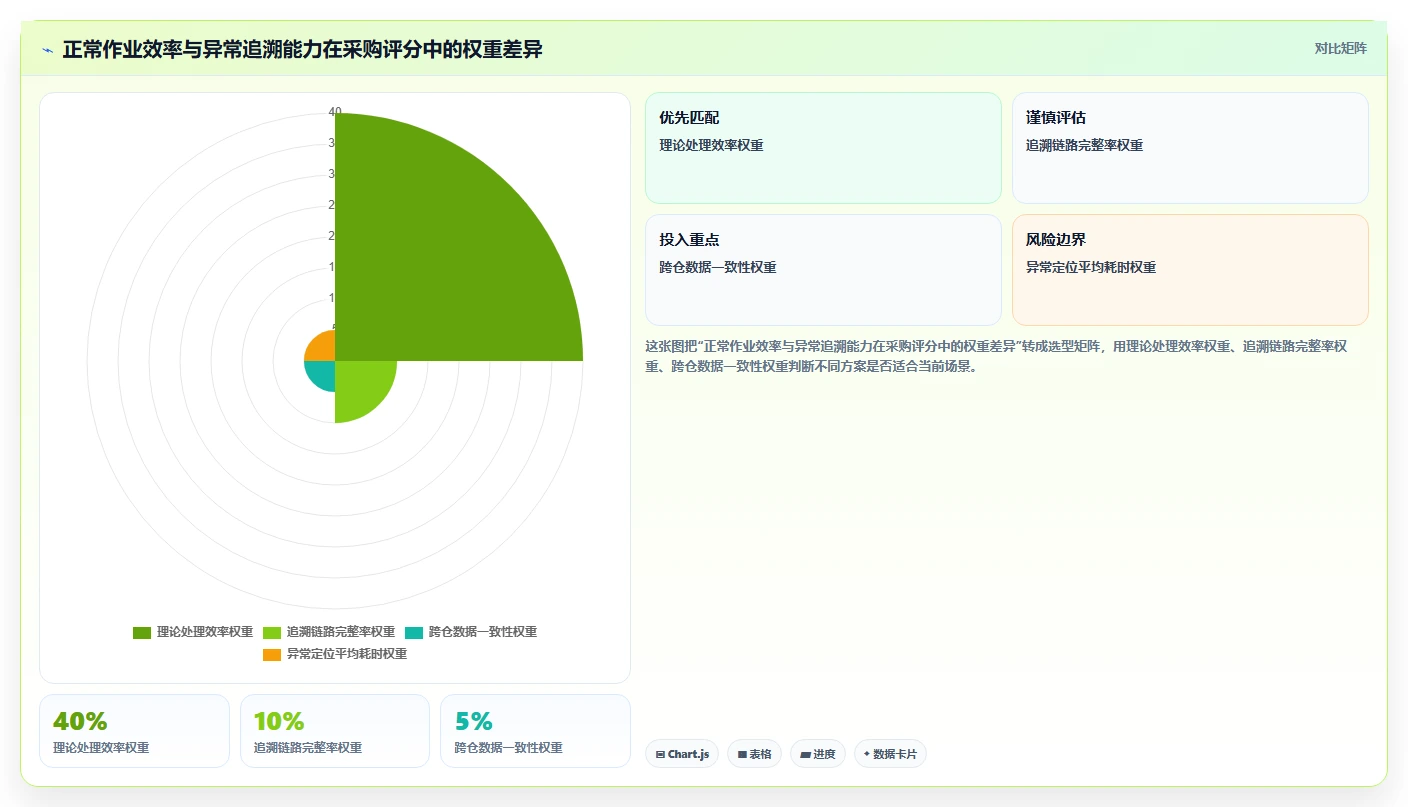This screenshot has width=1408, height=807.
Task: Click the orange chart segment
Action: (322, 348)
